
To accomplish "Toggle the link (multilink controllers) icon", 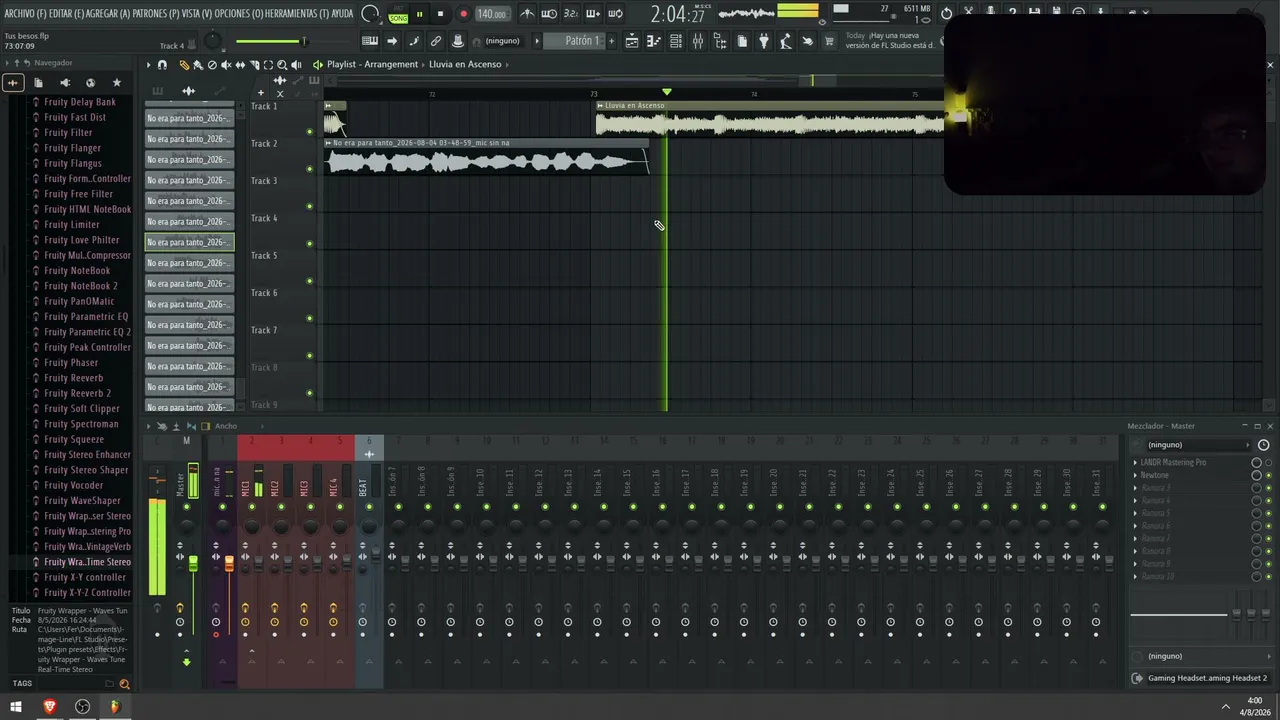I will coord(436,41).
